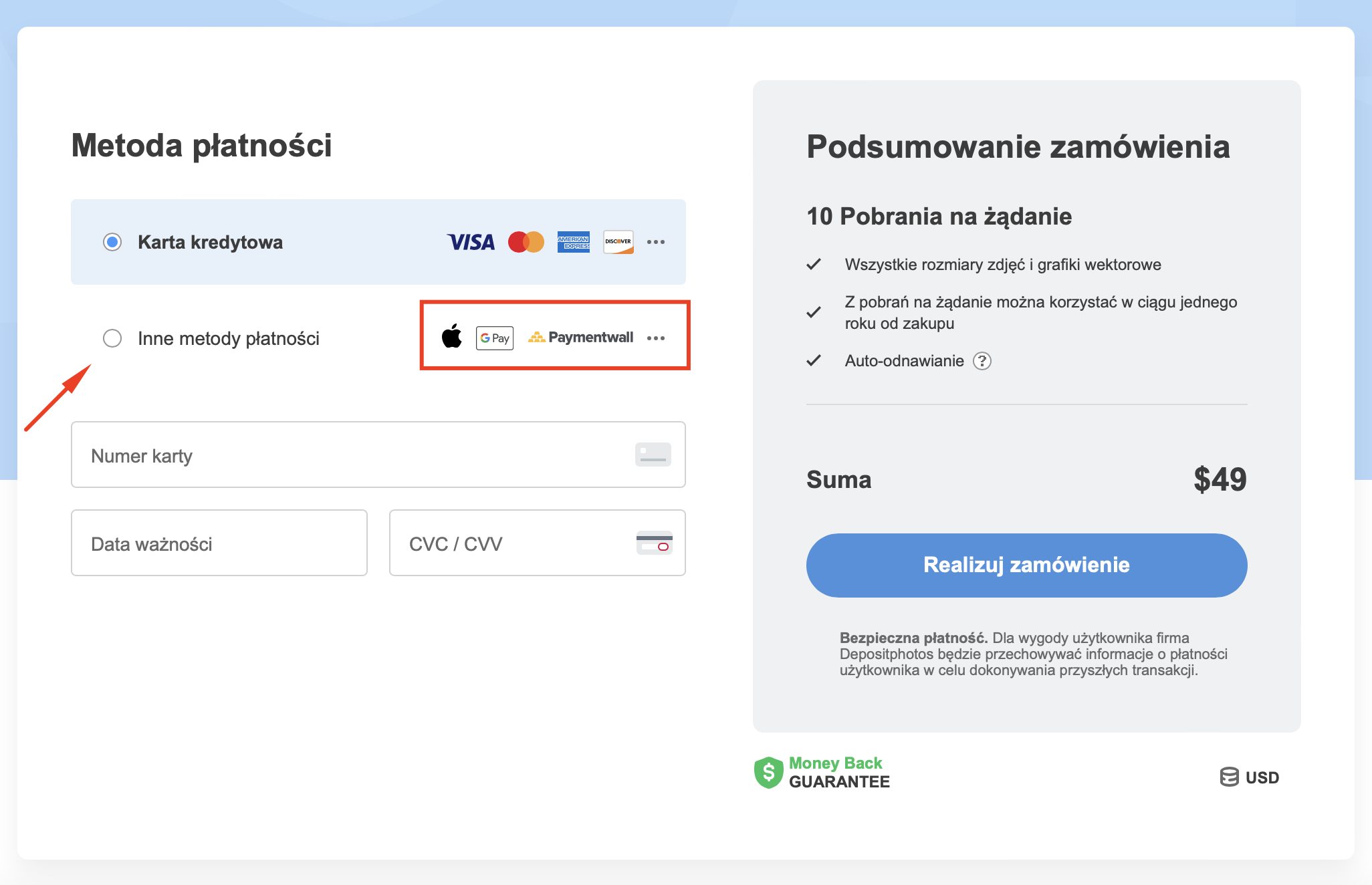
Task: Open the Auto-odnawianie help tooltip
Action: 982,361
